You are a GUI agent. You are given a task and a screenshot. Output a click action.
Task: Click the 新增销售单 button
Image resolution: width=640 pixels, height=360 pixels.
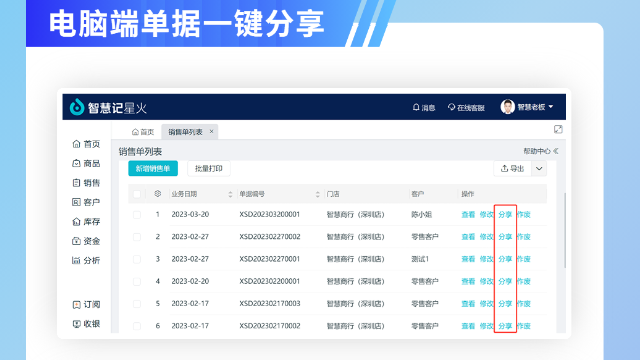[153, 169]
